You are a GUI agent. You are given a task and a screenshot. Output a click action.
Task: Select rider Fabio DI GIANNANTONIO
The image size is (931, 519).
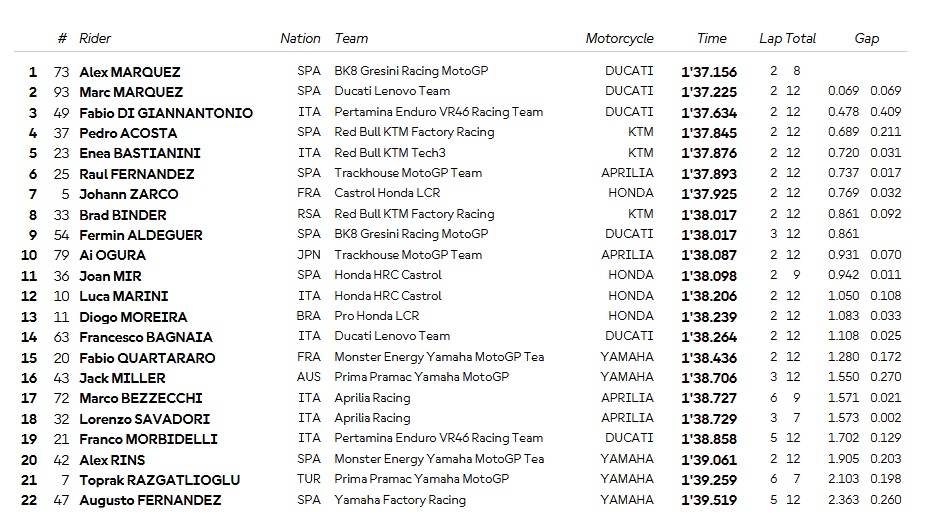[166, 113]
